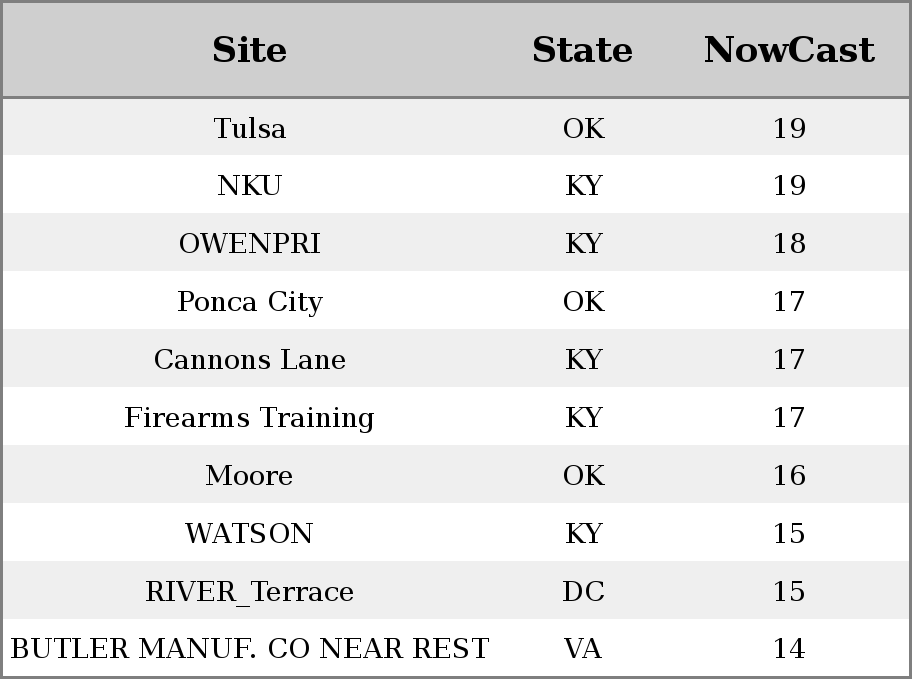Click the OWENPRI site name
Image resolution: width=912 pixels, height=679 pixels.
click(x=250, y=243)
